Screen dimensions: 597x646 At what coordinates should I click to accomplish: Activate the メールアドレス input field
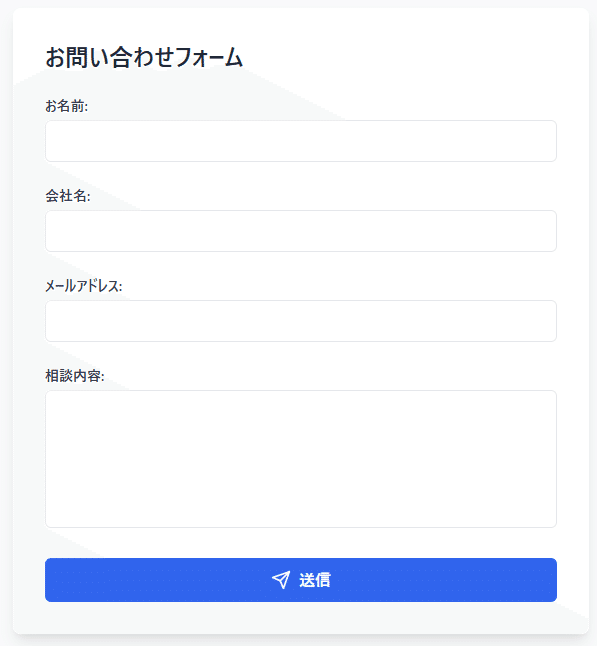point(301,321)
